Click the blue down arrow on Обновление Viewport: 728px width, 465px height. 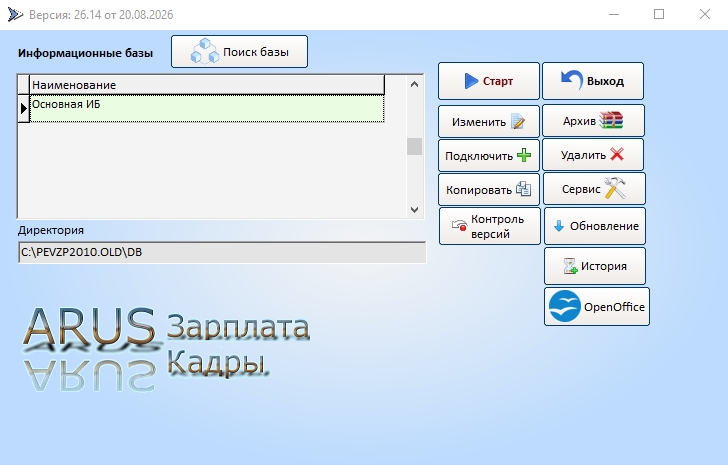click(559, 226)
